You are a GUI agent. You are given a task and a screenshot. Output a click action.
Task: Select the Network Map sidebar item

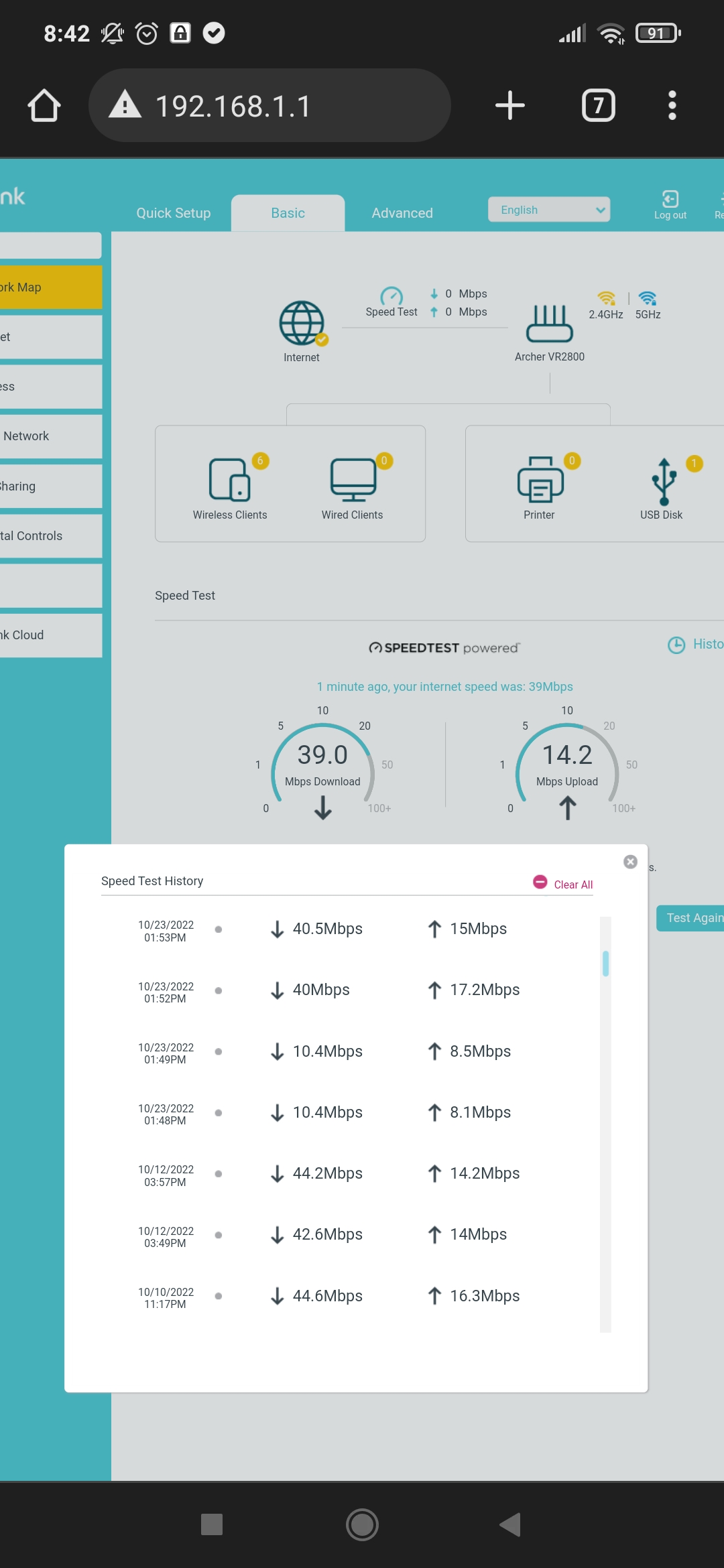pyautogui.click(x=50, y=287)
